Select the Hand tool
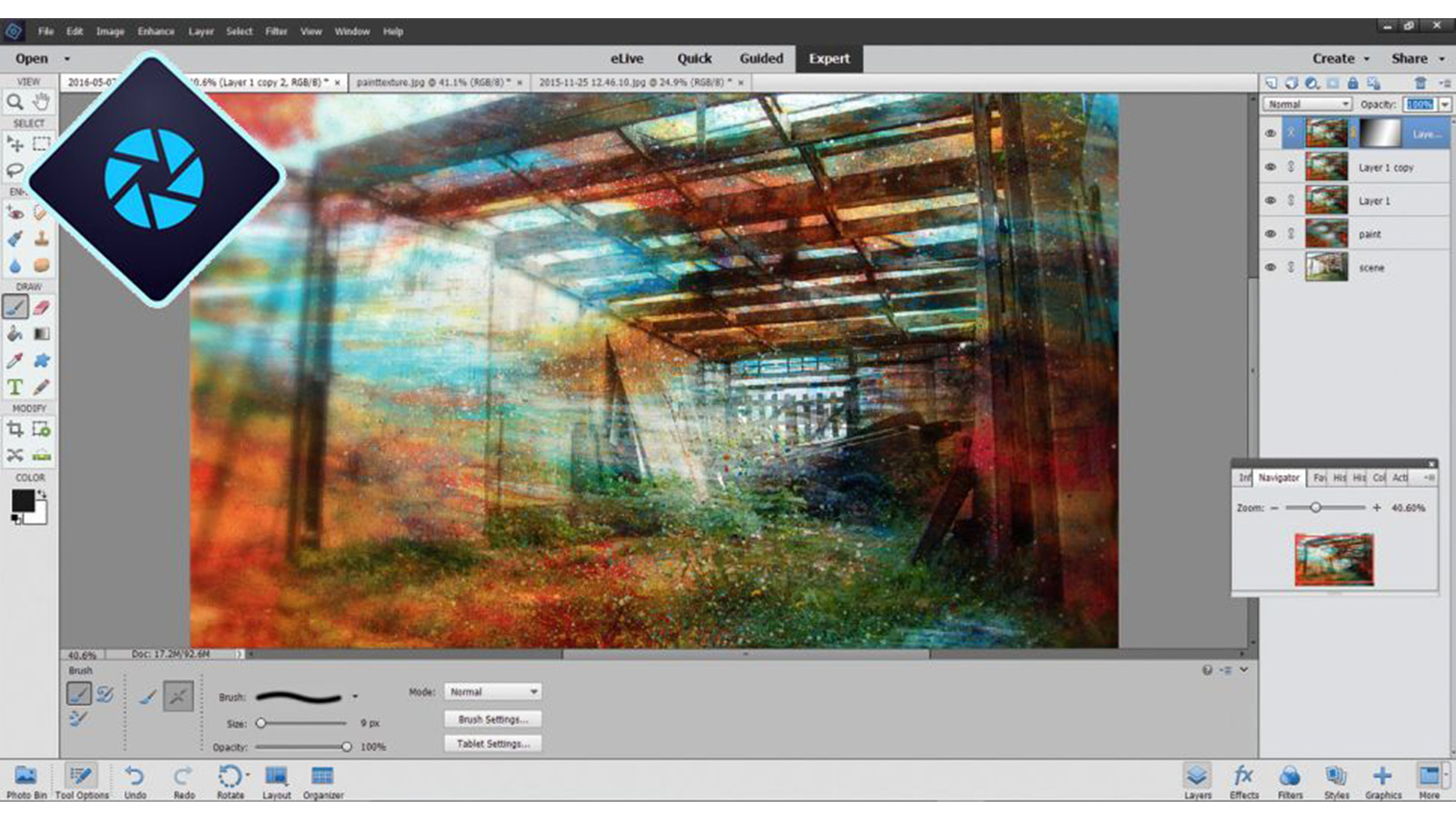 [x=42, y=101]
